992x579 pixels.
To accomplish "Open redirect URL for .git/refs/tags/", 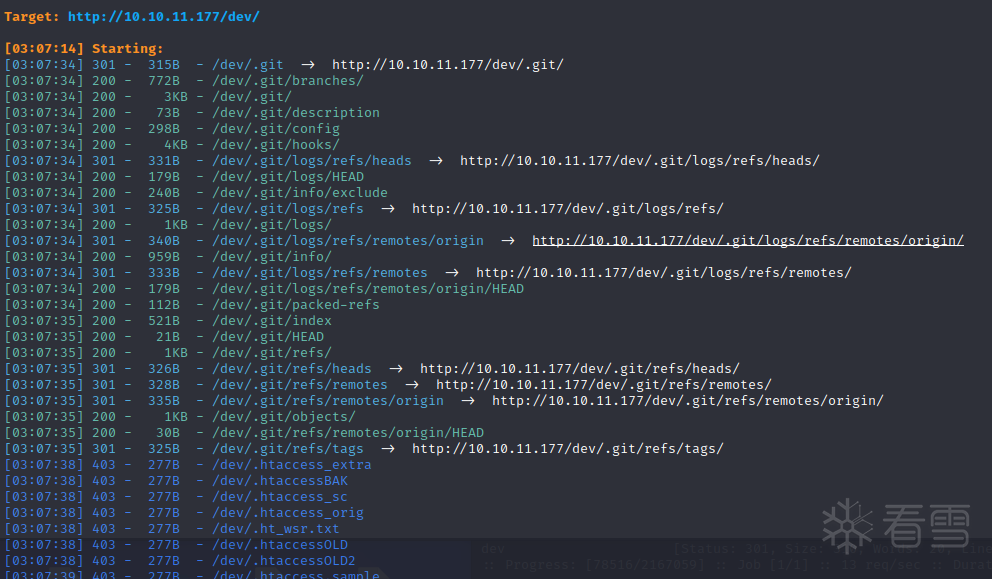I will tap(567, 449).
